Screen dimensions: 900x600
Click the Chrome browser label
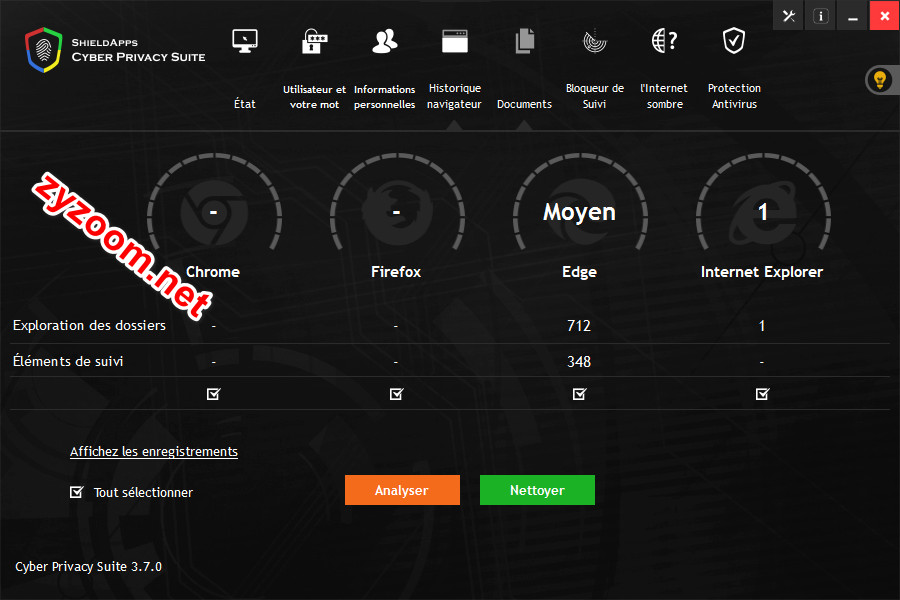click(x=213, y=272)
